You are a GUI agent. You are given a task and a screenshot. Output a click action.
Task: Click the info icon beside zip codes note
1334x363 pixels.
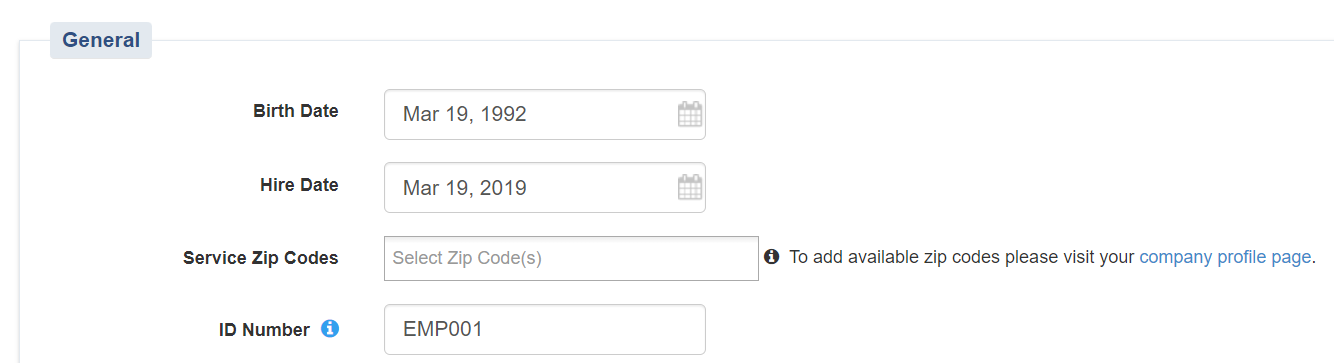771,257
